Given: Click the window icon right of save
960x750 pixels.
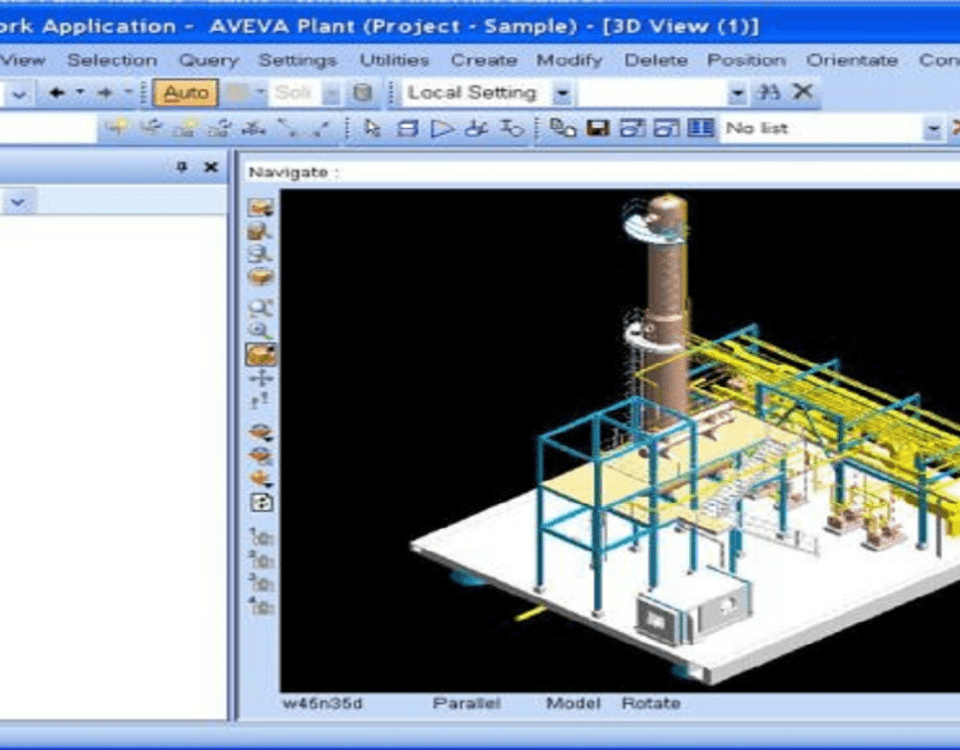Looking at the screenshot, I should [x=632, y=128].
